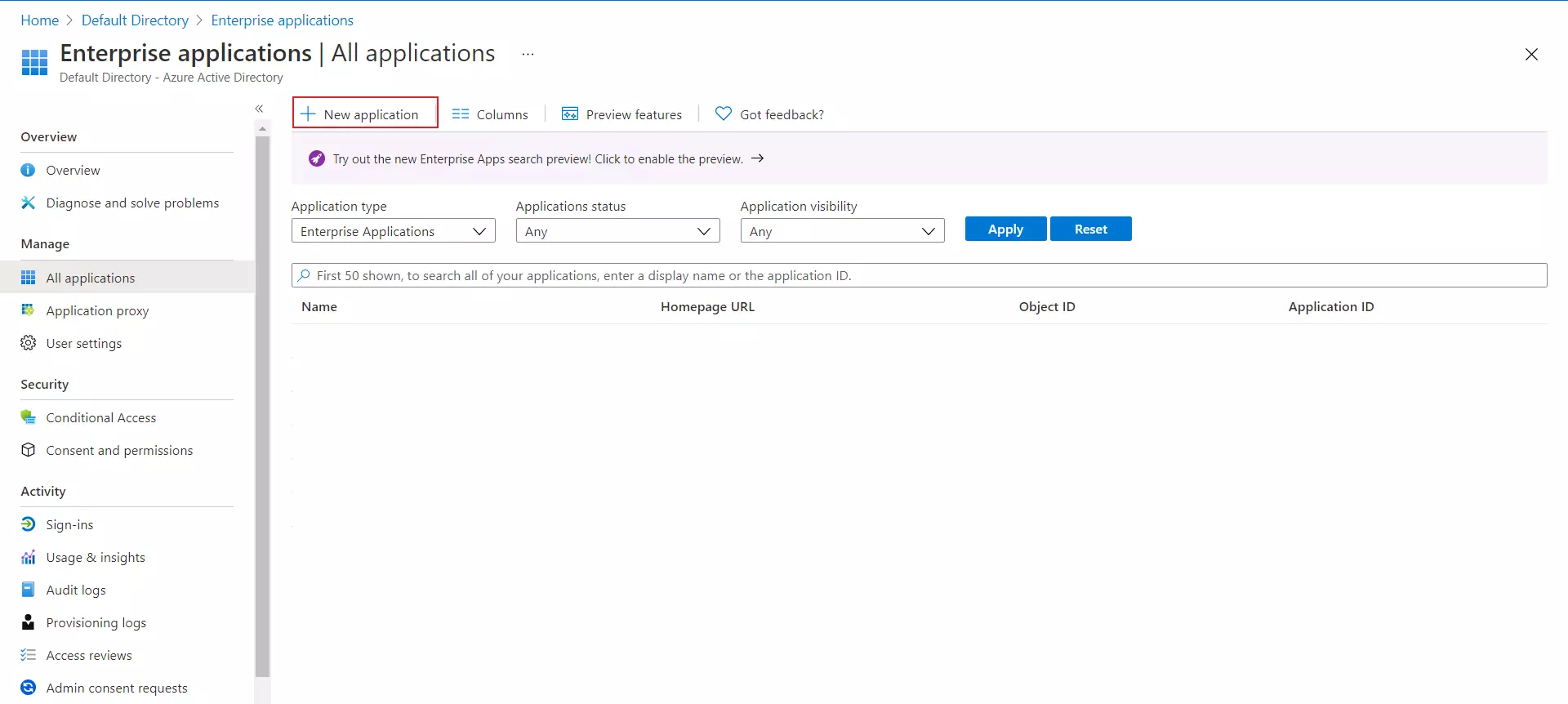Click the Application proxy icon
The width and height of the screenshot is (1568, 704).
click(x=28, y=310)
